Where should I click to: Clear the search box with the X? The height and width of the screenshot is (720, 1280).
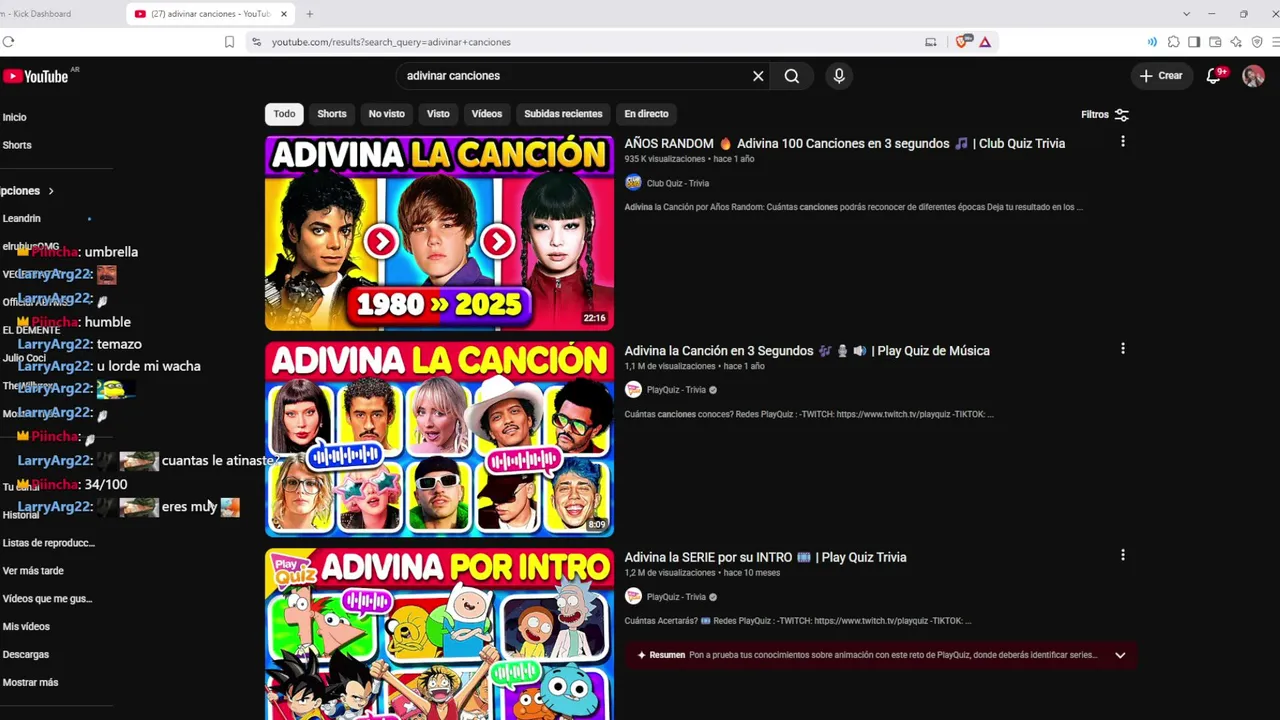758,76
